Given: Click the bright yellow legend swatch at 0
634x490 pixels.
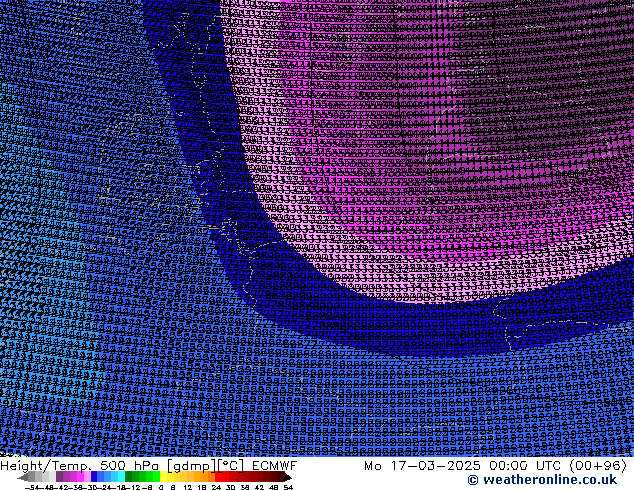Looking at the screenshot, I should click(163, 477).
